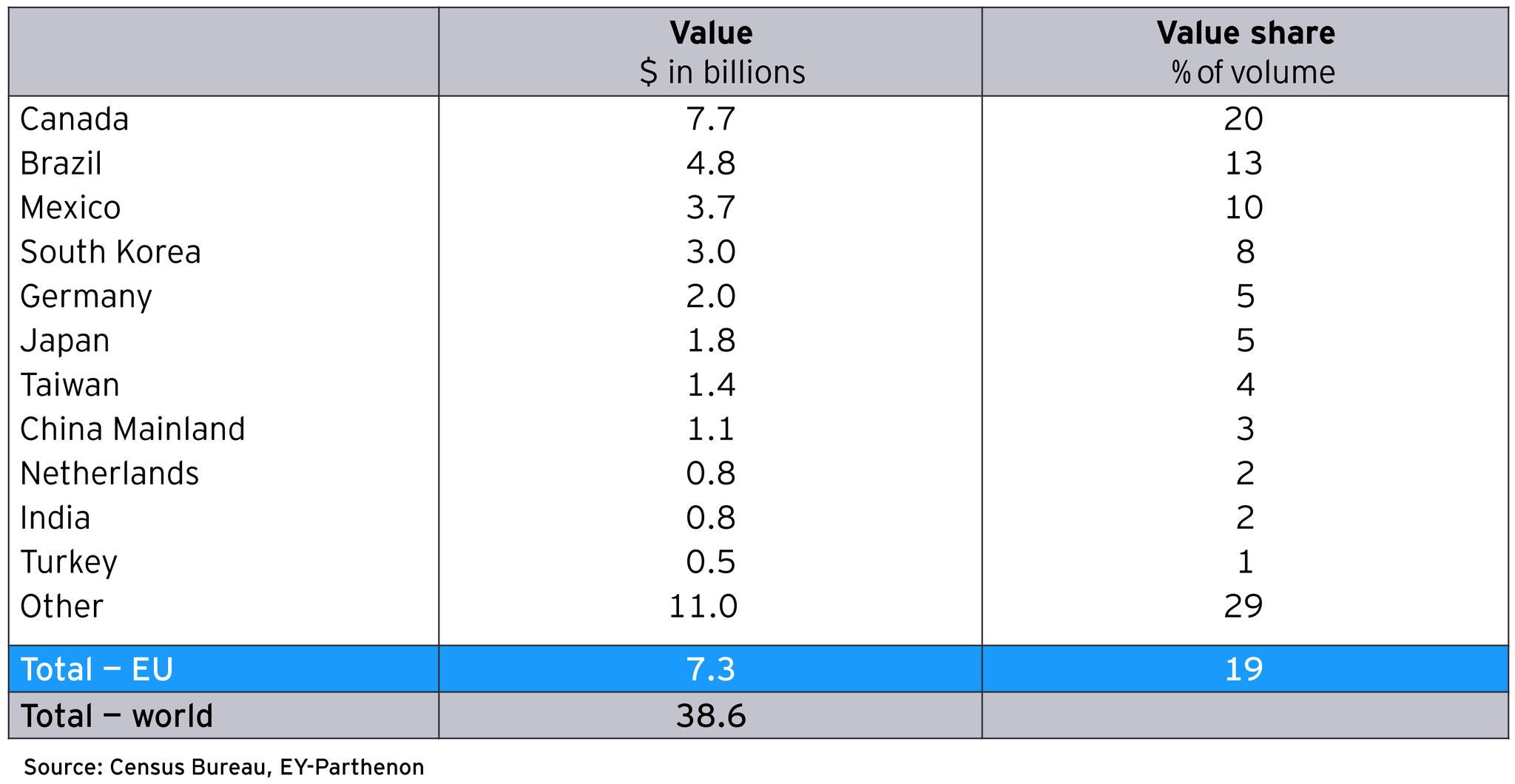Click the Total – world label

tap(117, 716)
